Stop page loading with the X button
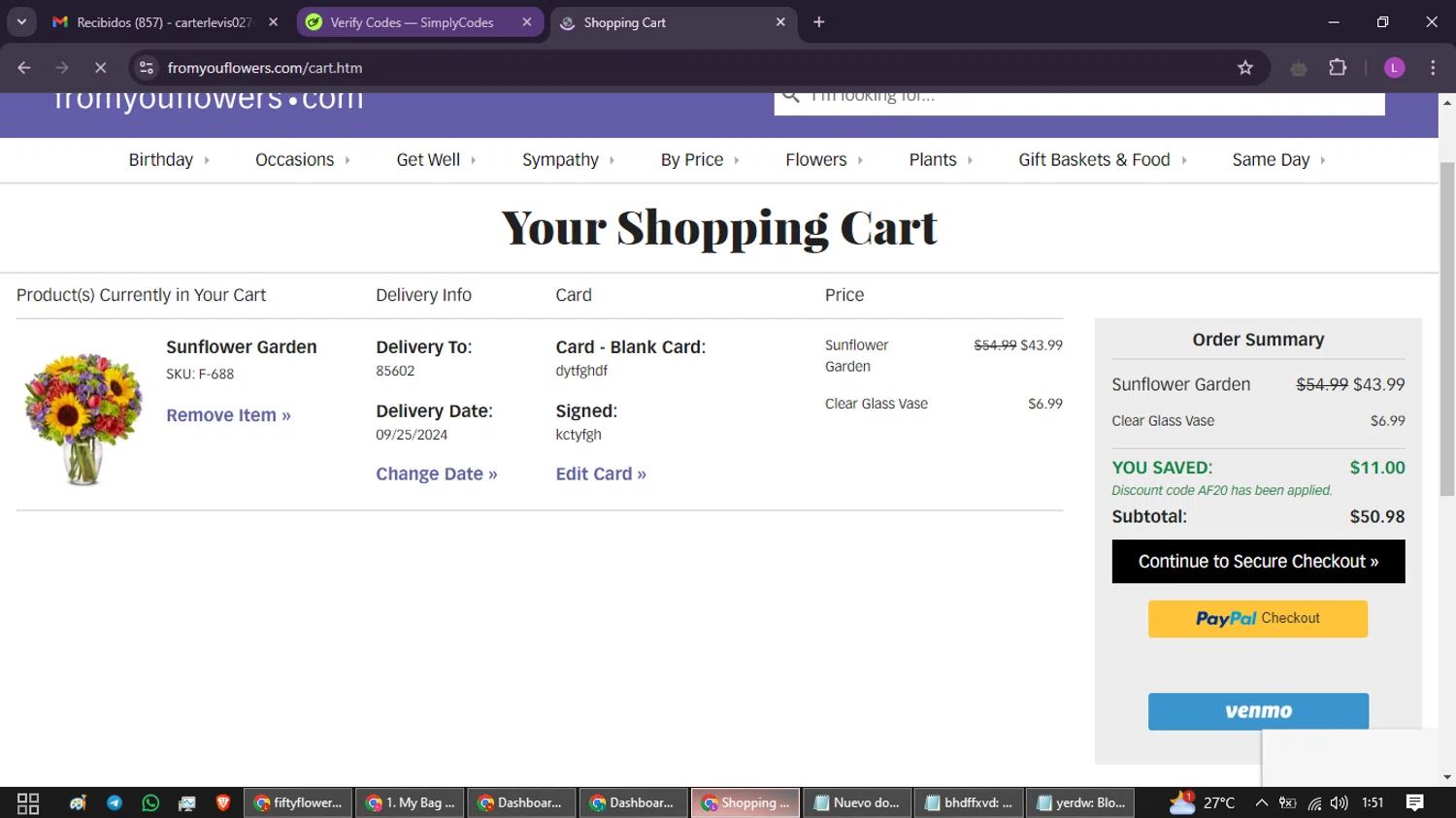 coord(100,68)
